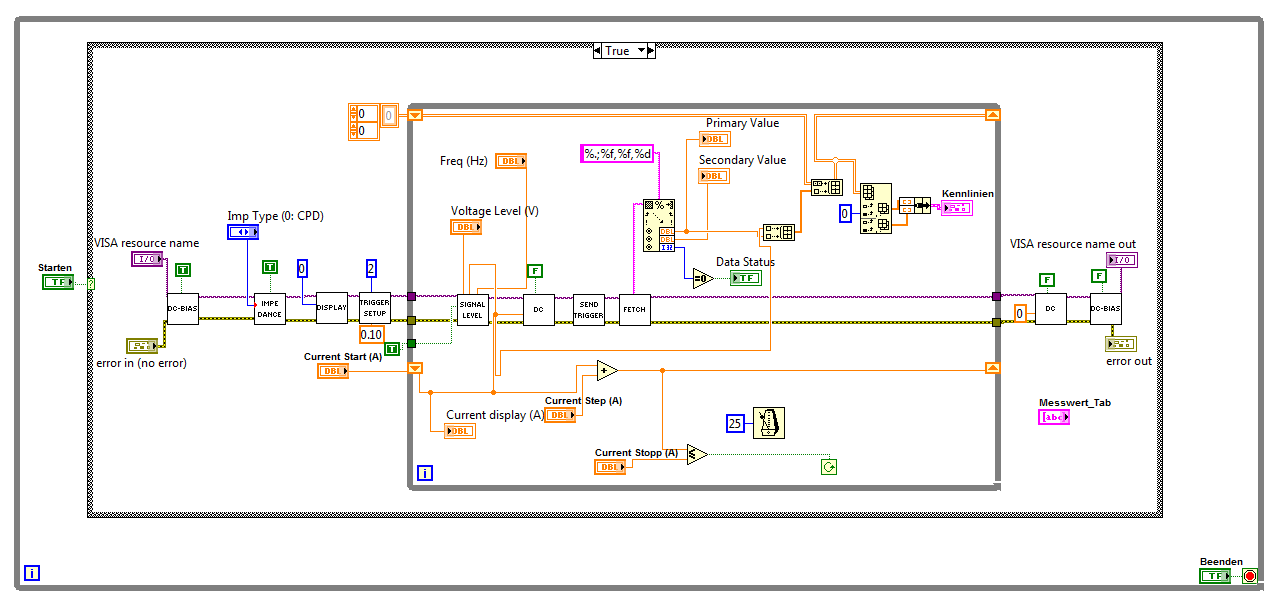Select the Current display (A) indicator

[x=460, y=431]
